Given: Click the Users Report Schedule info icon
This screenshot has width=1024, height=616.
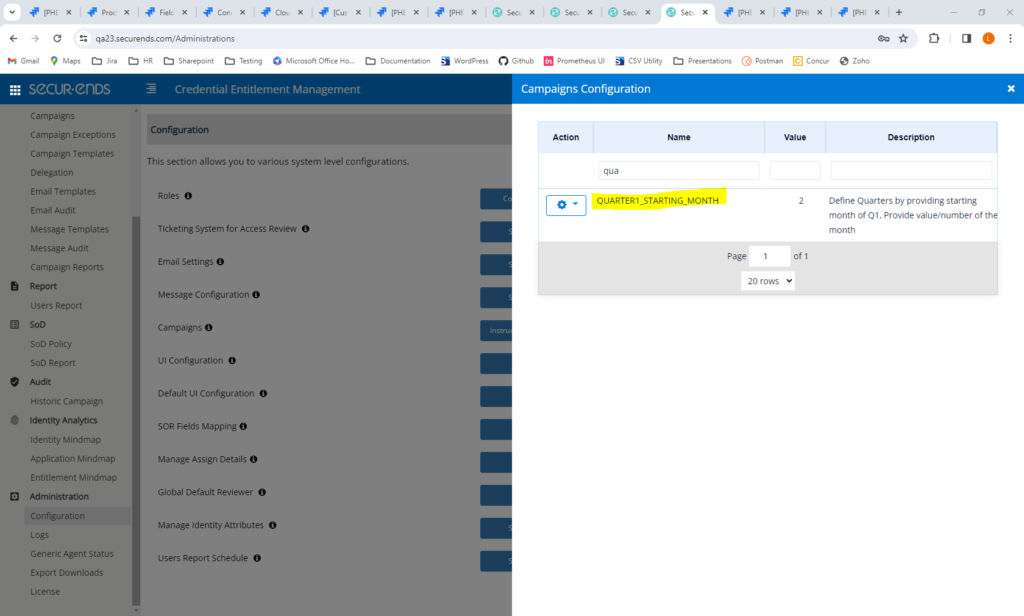Looking at the screenshot, I should pos(257,558).
